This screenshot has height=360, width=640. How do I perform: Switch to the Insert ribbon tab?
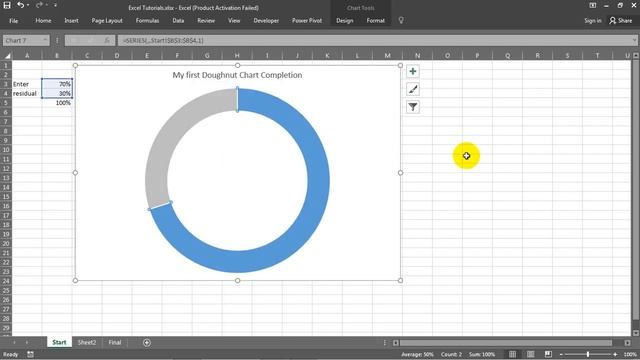[71, 20]
